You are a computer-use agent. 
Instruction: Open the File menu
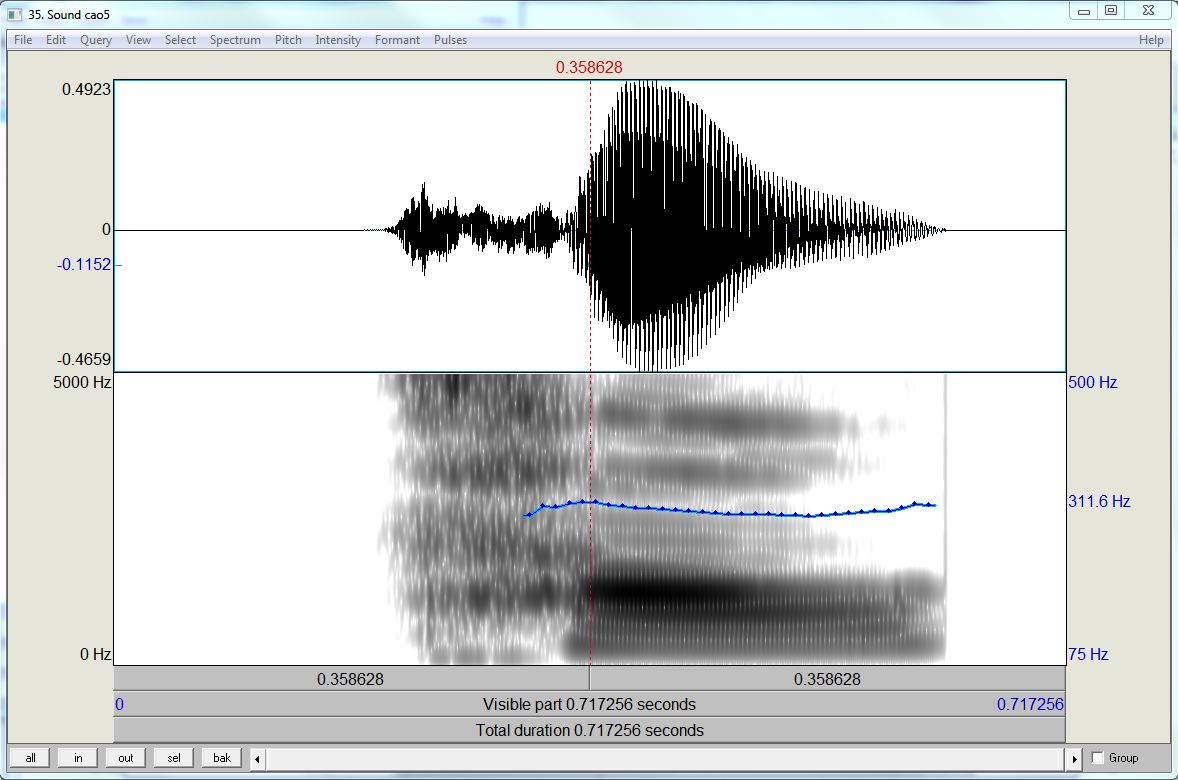[x=23, y=40]
